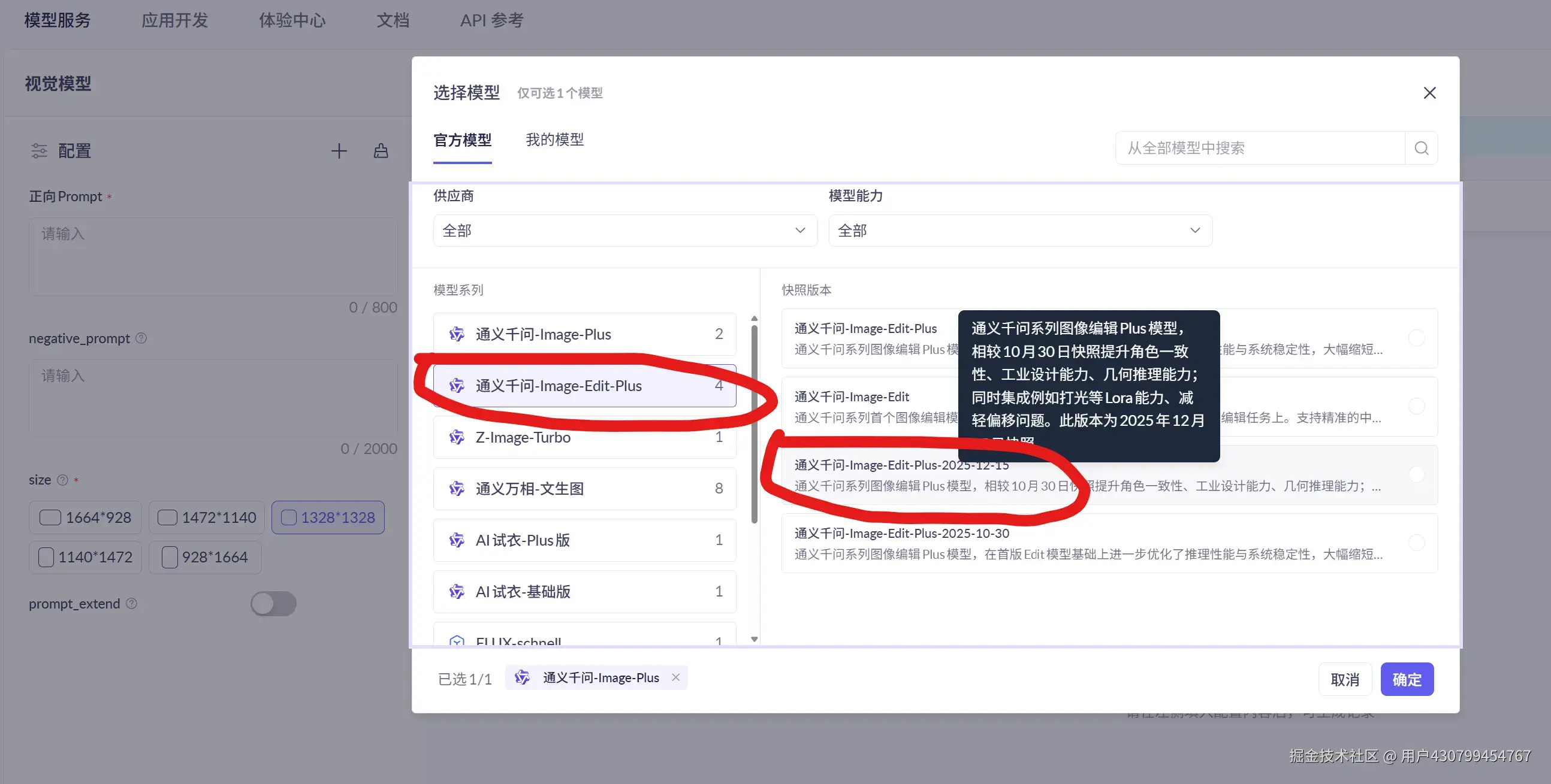Screen dimensions: 1551x784
Task: Click the help icon next to size
Action: [62, 480]
